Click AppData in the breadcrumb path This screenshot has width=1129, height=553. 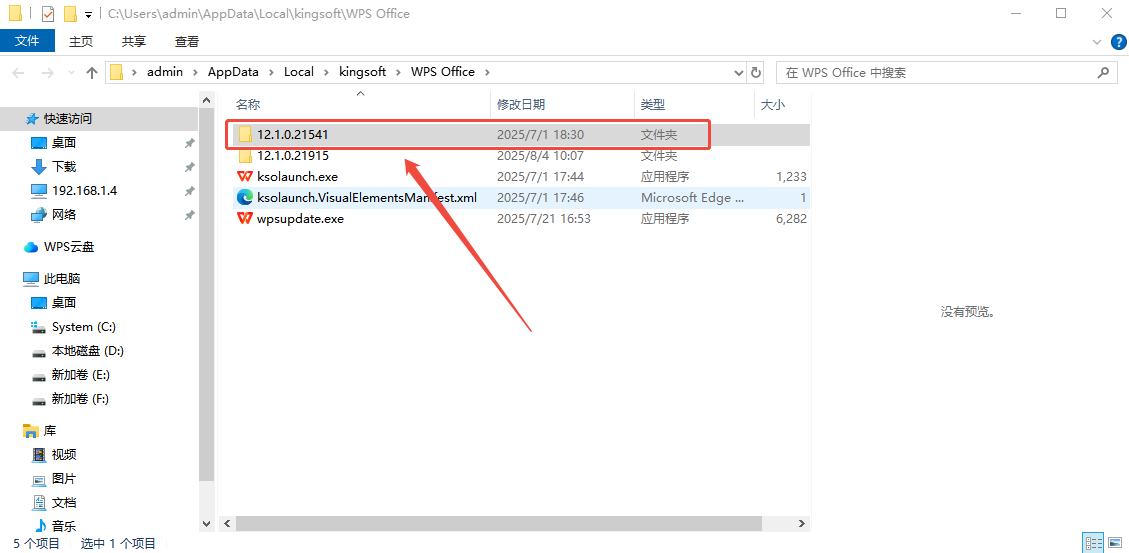(x=233, y=72)
